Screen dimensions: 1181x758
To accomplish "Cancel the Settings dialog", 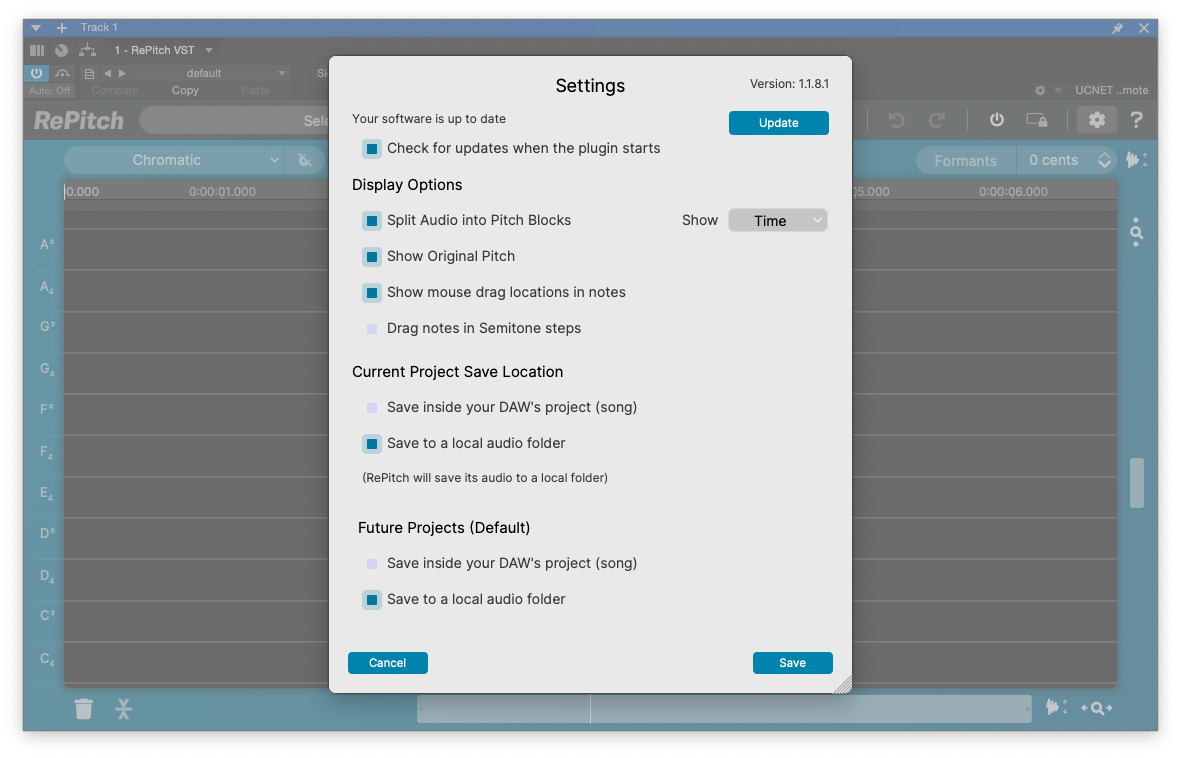I will tap(388, 663).
